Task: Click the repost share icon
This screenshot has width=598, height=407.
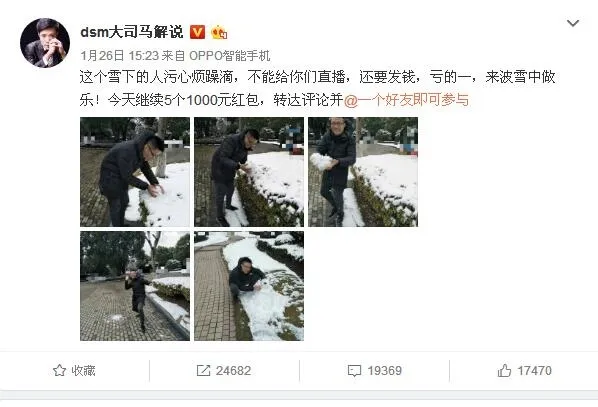Action: (x=203, y=370)
